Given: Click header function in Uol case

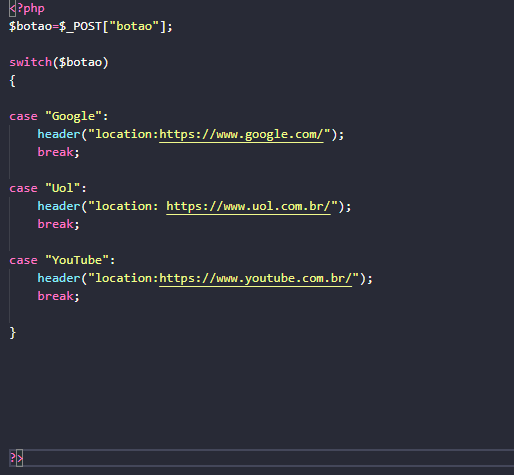Looking at the screenshot, I should 59,206.
